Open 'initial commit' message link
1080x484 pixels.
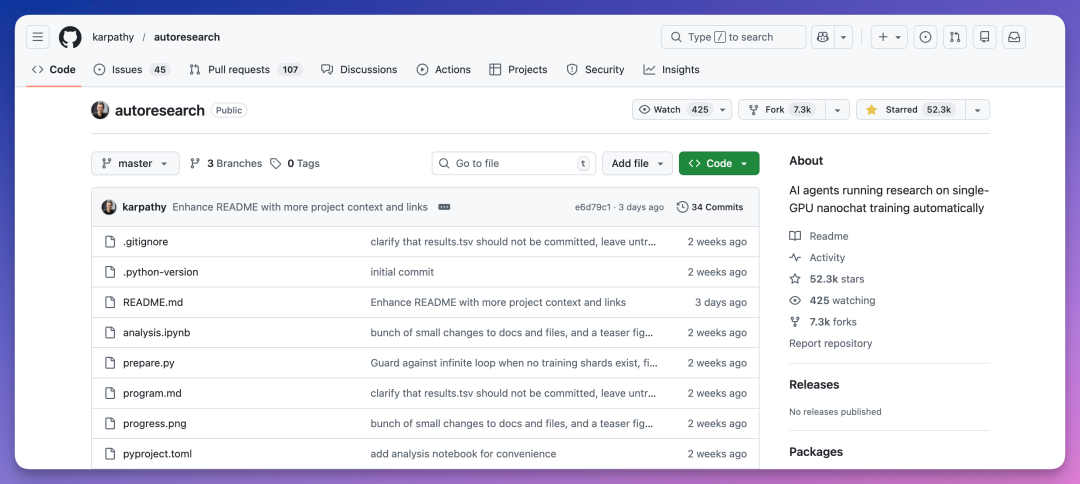402,272
